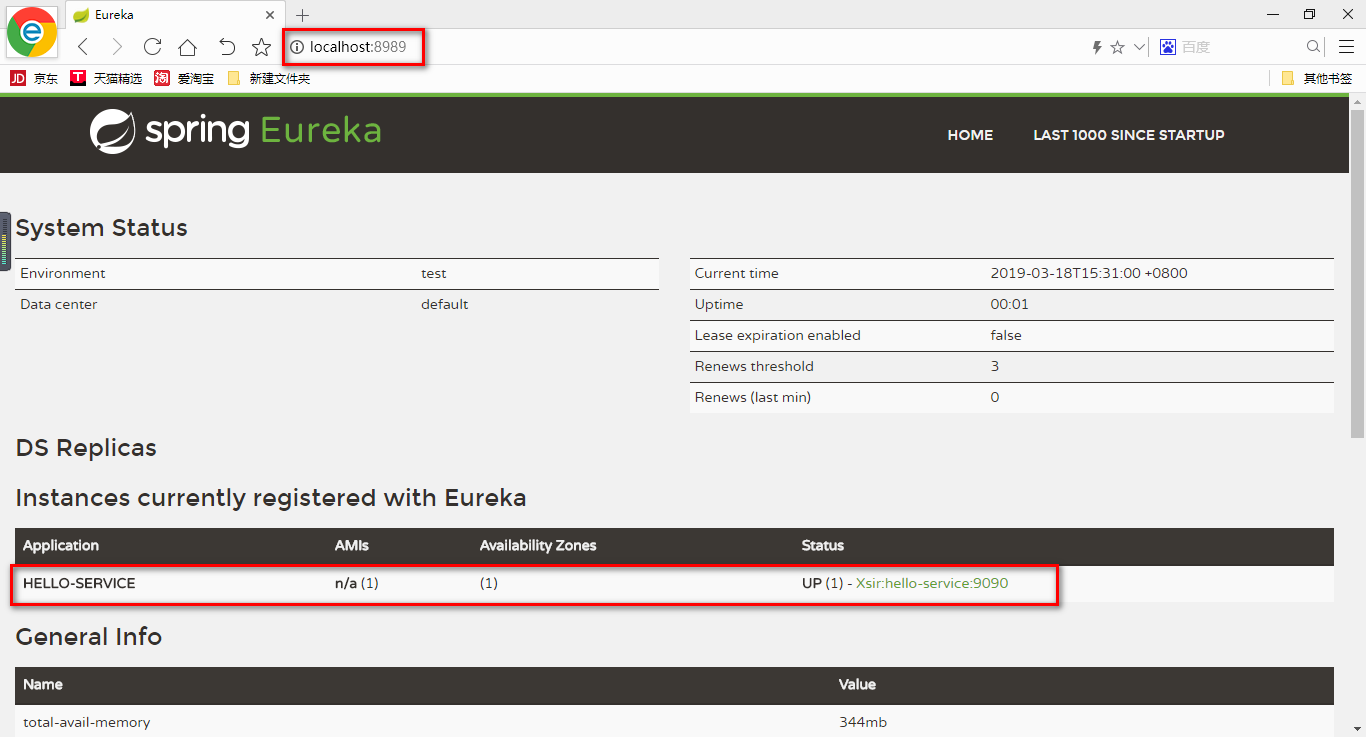
Task: Click the localhost:8989 address field
Action: coord(357,47)
